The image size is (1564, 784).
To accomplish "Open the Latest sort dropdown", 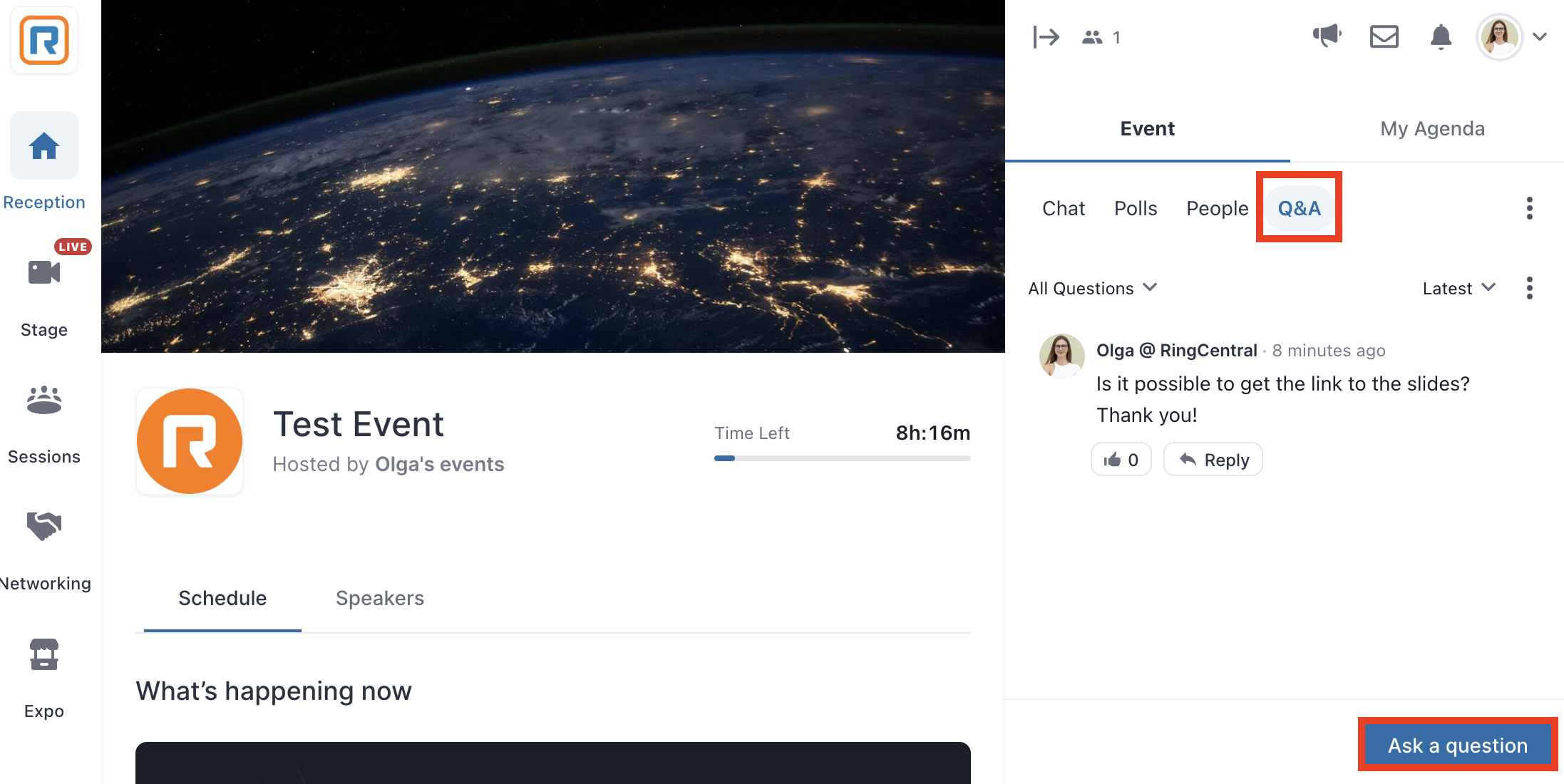I will [1458, 288].
